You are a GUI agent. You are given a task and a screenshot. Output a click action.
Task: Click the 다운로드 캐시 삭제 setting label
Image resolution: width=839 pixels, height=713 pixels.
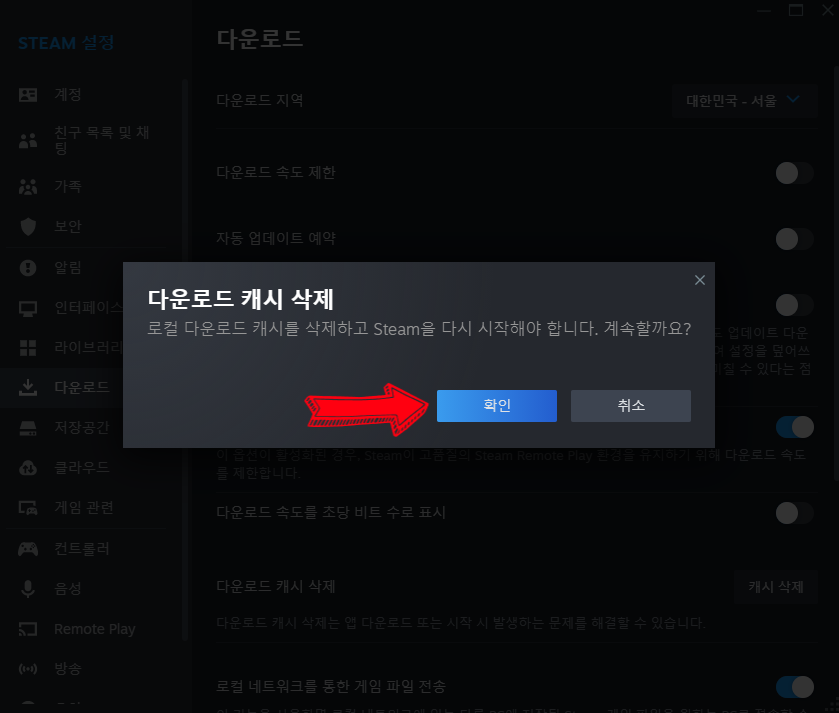pyautogui.click(x=276, y=587)
